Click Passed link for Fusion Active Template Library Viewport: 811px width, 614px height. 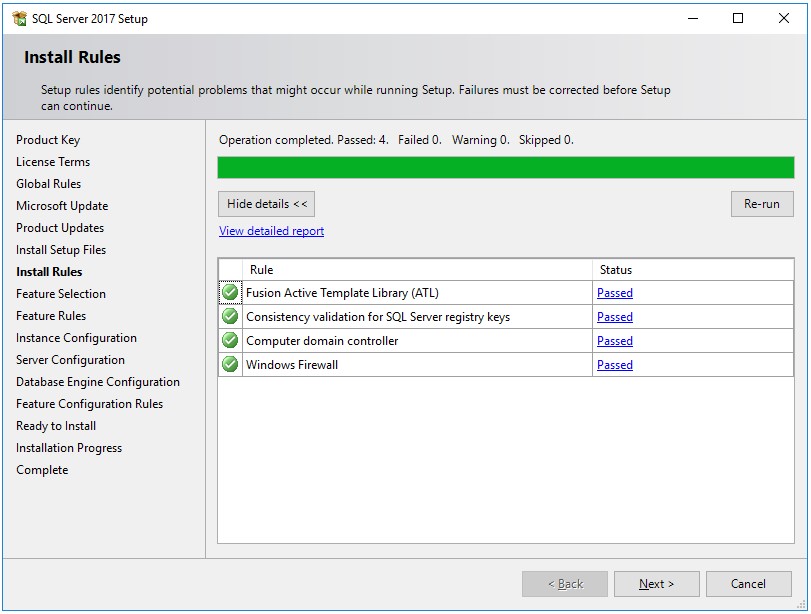pyautogui.click(x=614, y=293)
